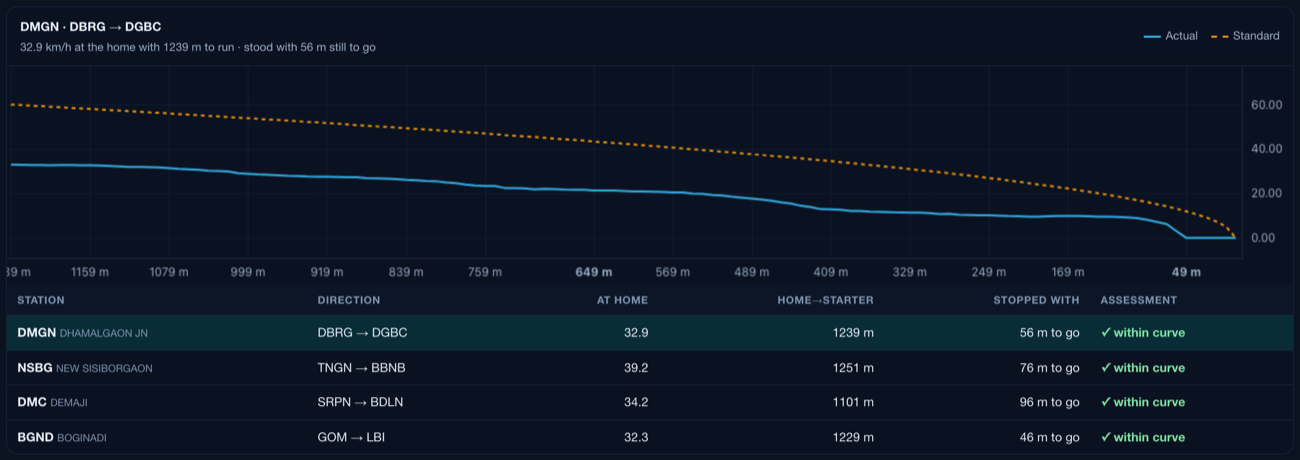Click the 489 m axis label
Image resolution: width=1300 pixels, height=460 pixels.
(752, 272)
